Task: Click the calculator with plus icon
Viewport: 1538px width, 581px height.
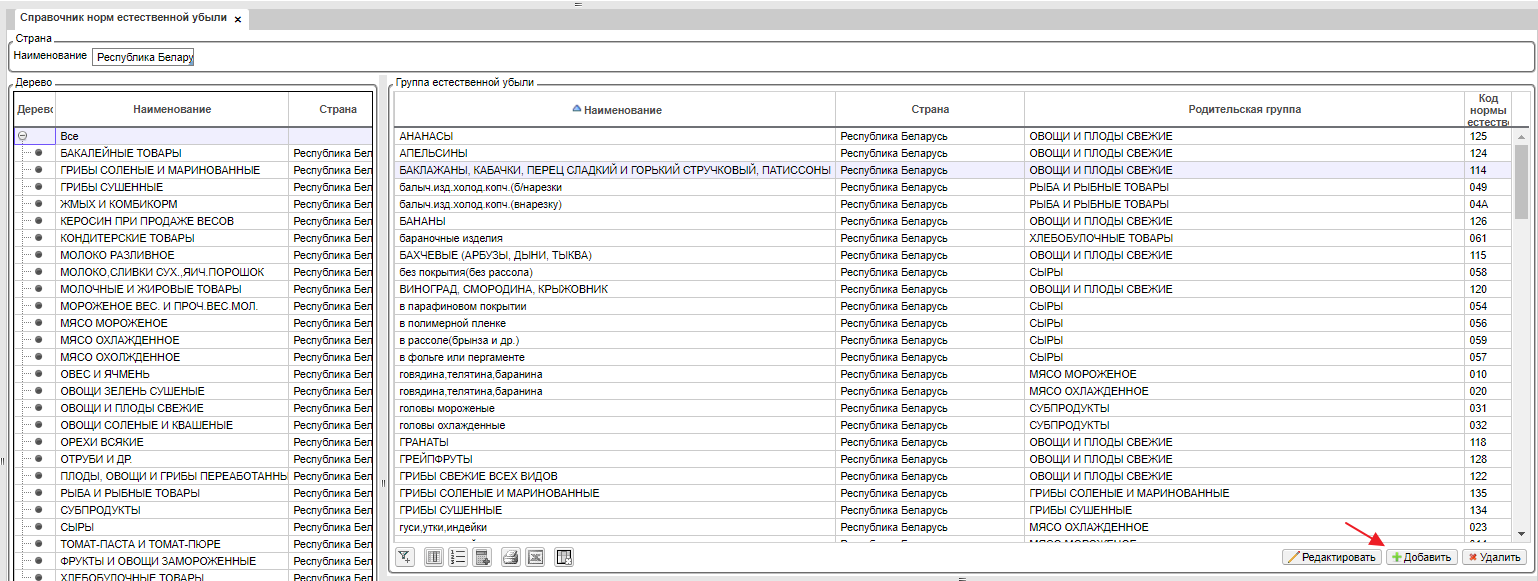Action: pyautogui.click(x=484, y=557)
